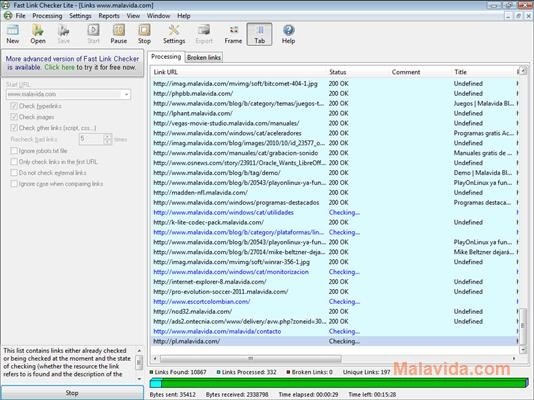Image resolution: width=534 pixels, height=400 pixels.
Task: Select the malavida/contacto link row
Action: pos(334,331)
